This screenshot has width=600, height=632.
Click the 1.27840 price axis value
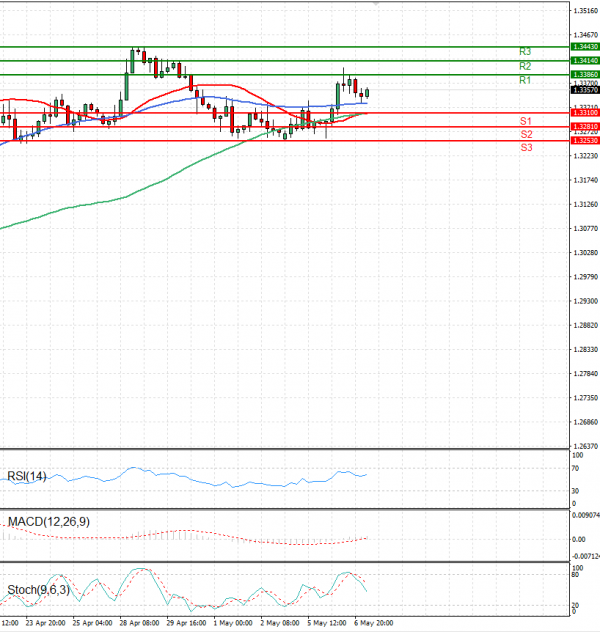pos(586,374)
